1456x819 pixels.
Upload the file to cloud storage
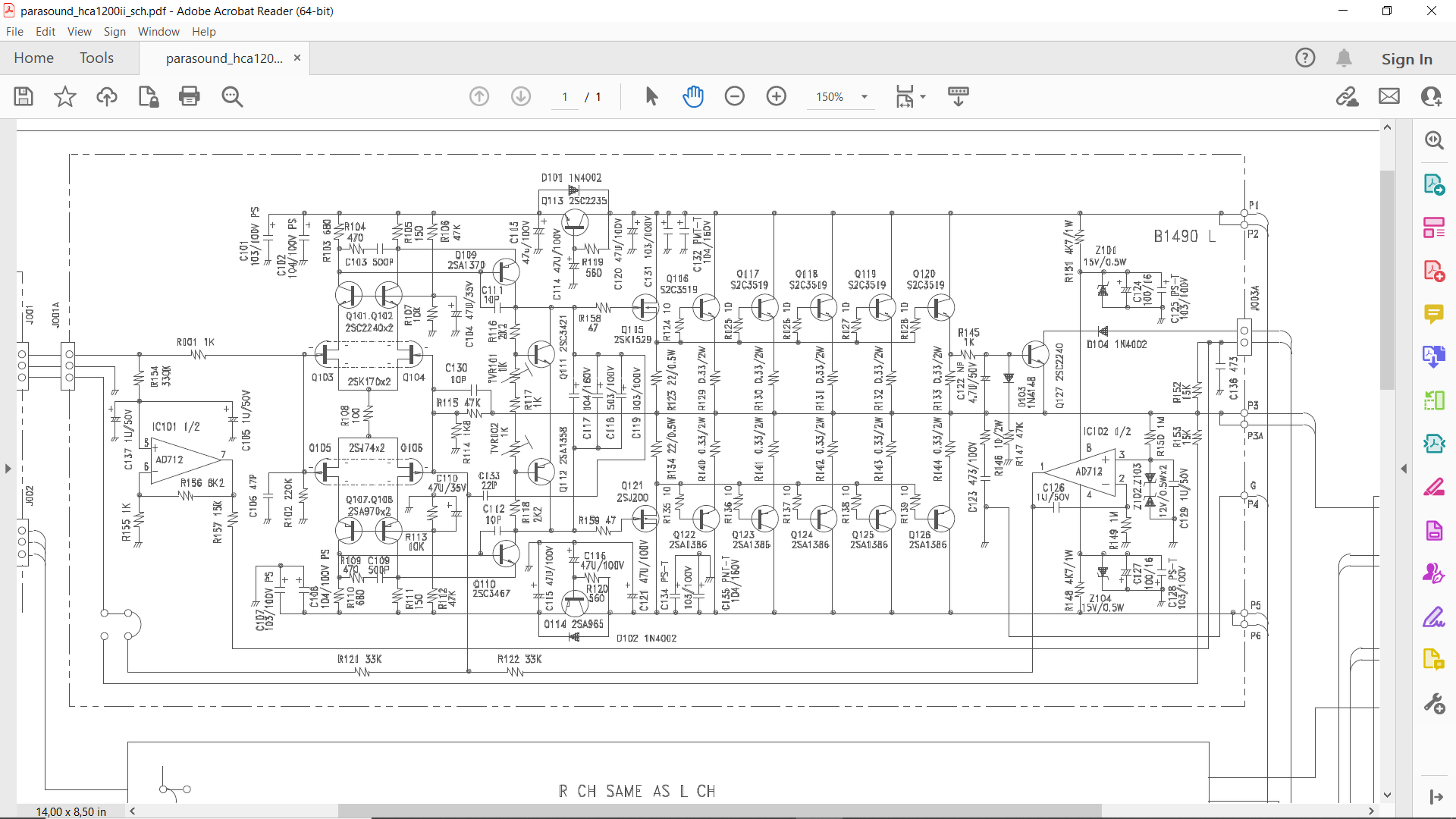[x=107, y=96]
